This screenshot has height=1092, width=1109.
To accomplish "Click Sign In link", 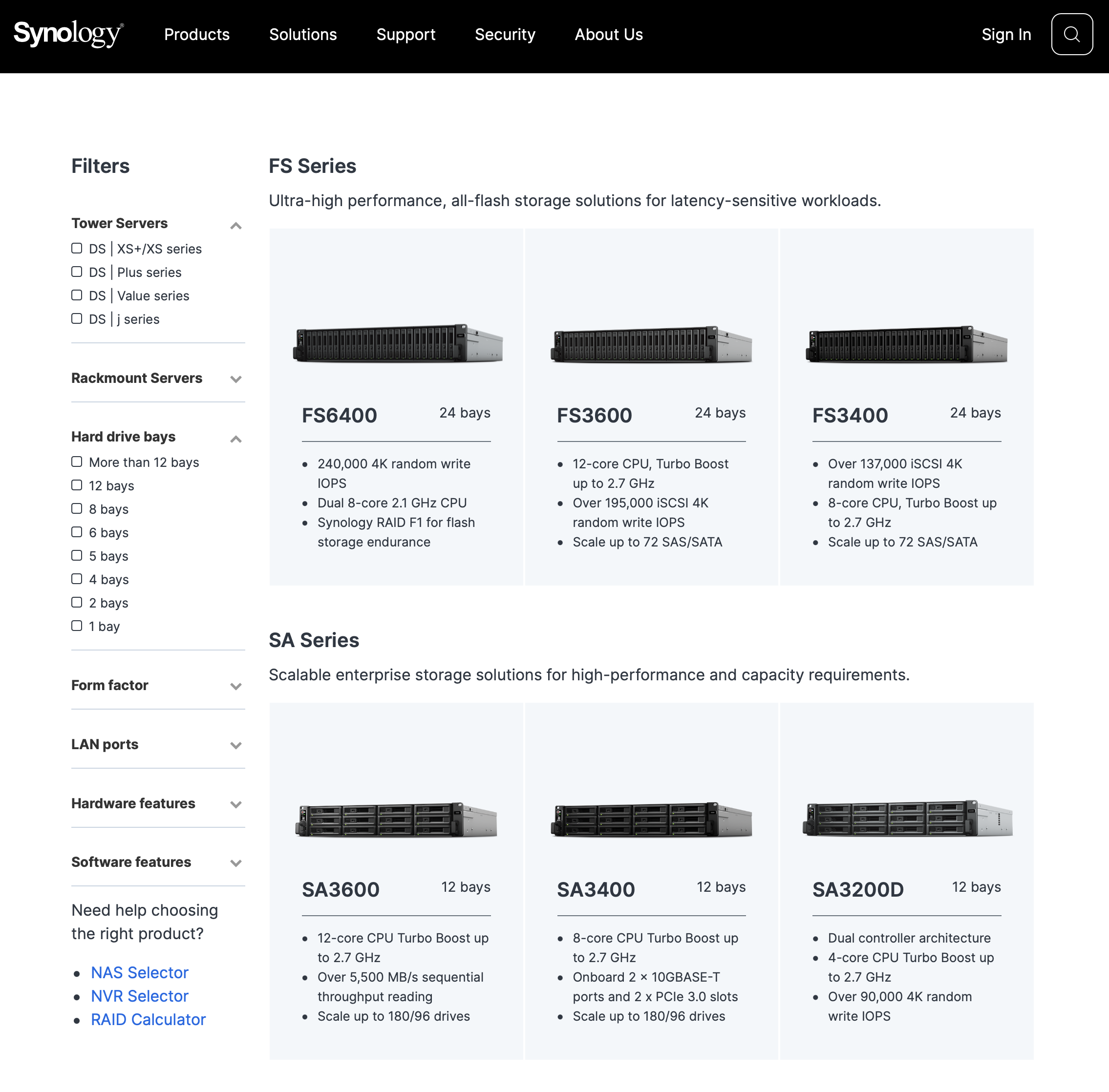I will pyautogui.click(x=1006, y=34).
